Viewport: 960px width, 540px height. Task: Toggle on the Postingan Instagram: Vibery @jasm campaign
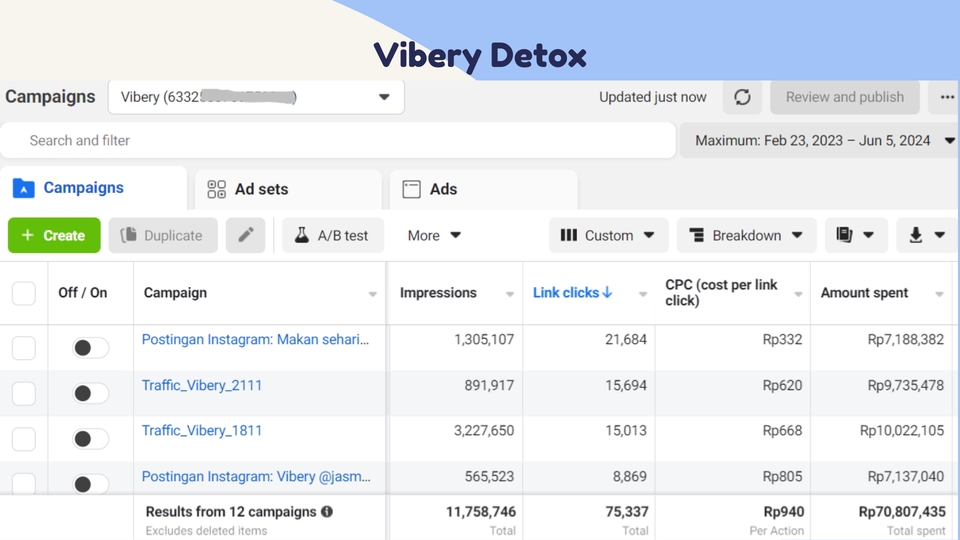tap(90, 484)
